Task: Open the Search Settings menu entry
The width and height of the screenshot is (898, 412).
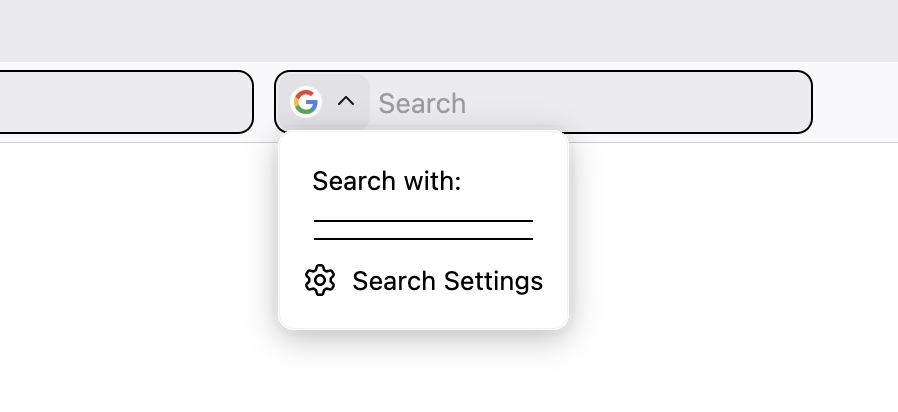Action: (x=446, y=281)
